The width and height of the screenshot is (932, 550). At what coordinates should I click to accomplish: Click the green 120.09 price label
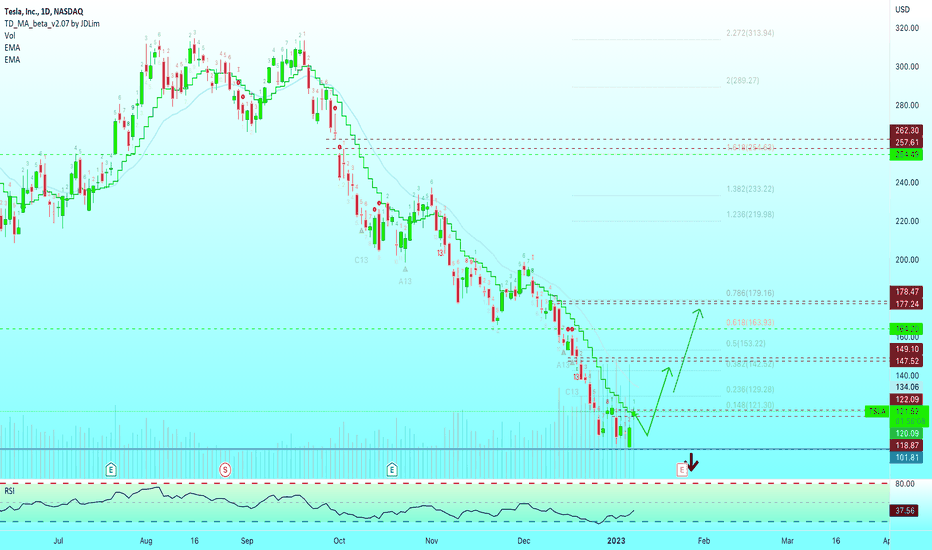[906, 433]
